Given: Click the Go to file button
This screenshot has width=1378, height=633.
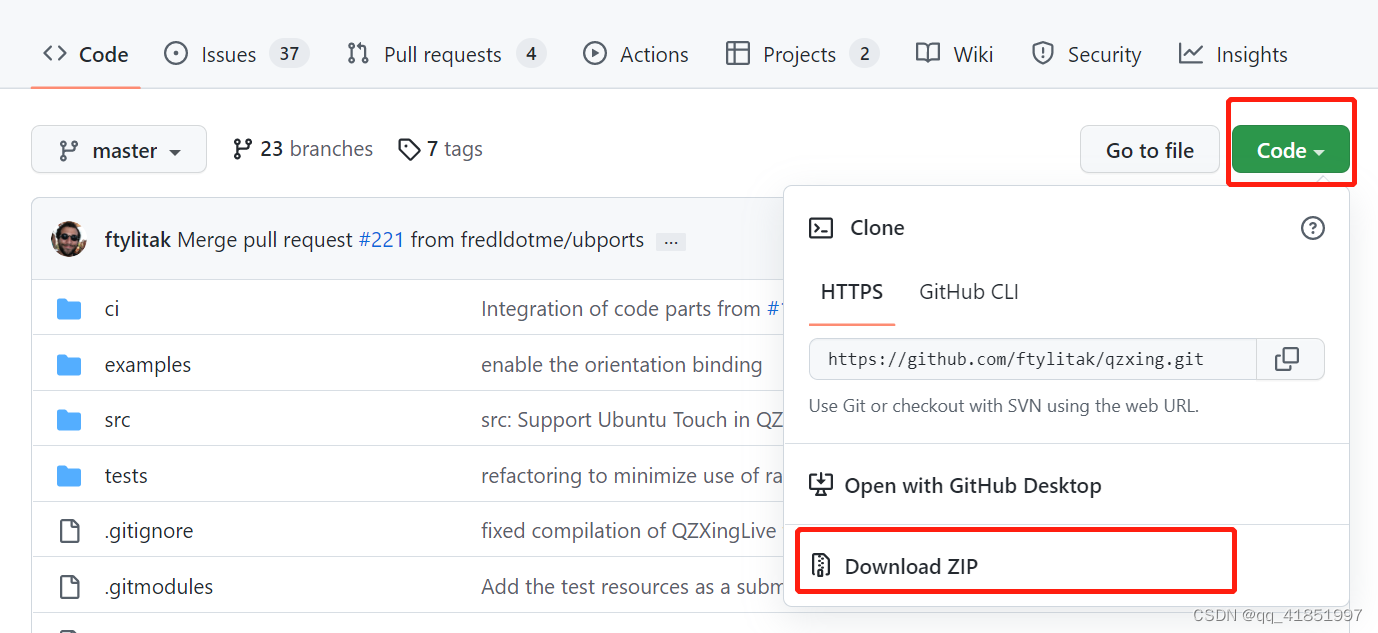Looking at the screenshot, I should pyautogui.click(x=1149, y=148).
